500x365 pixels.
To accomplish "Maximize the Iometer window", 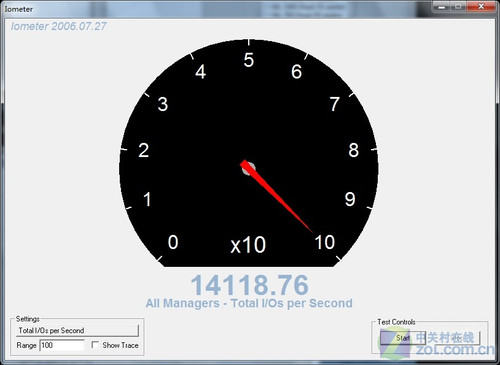I will coord(459,6).
